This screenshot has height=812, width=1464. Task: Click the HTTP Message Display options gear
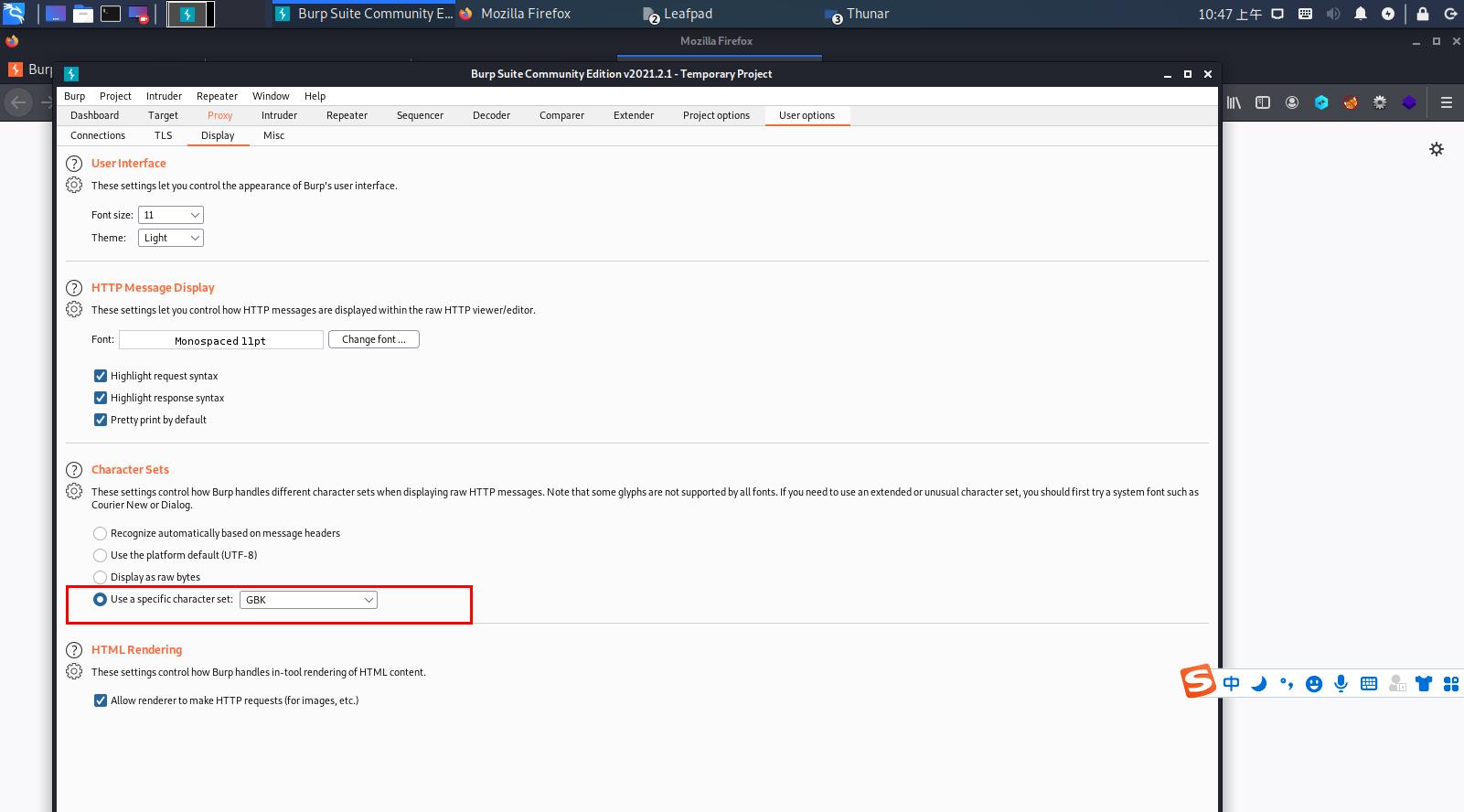74,309
